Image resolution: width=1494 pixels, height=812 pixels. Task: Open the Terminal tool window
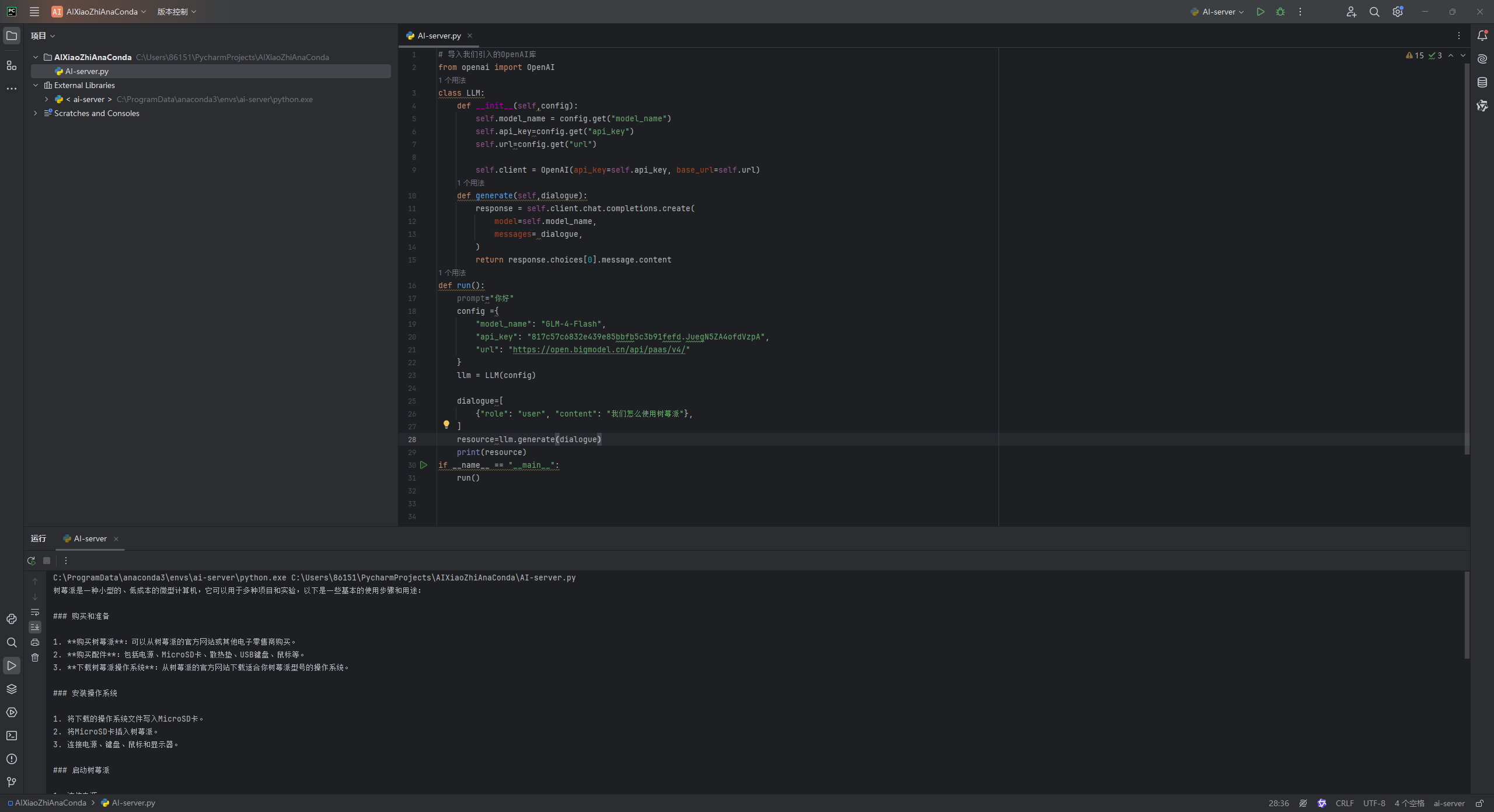(12, 736)
